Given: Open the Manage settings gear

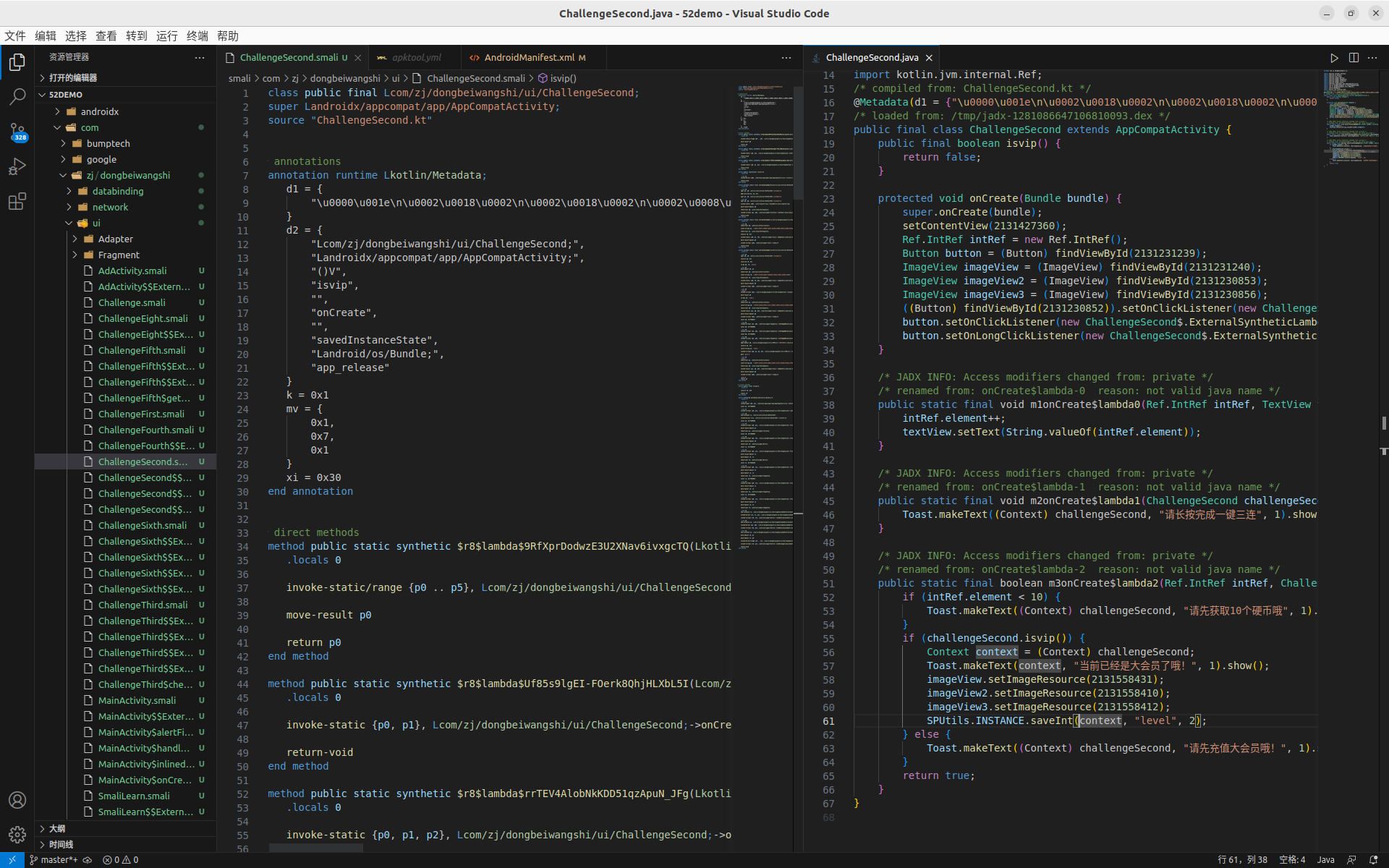Looking at the screenshot, I should 17,834.
